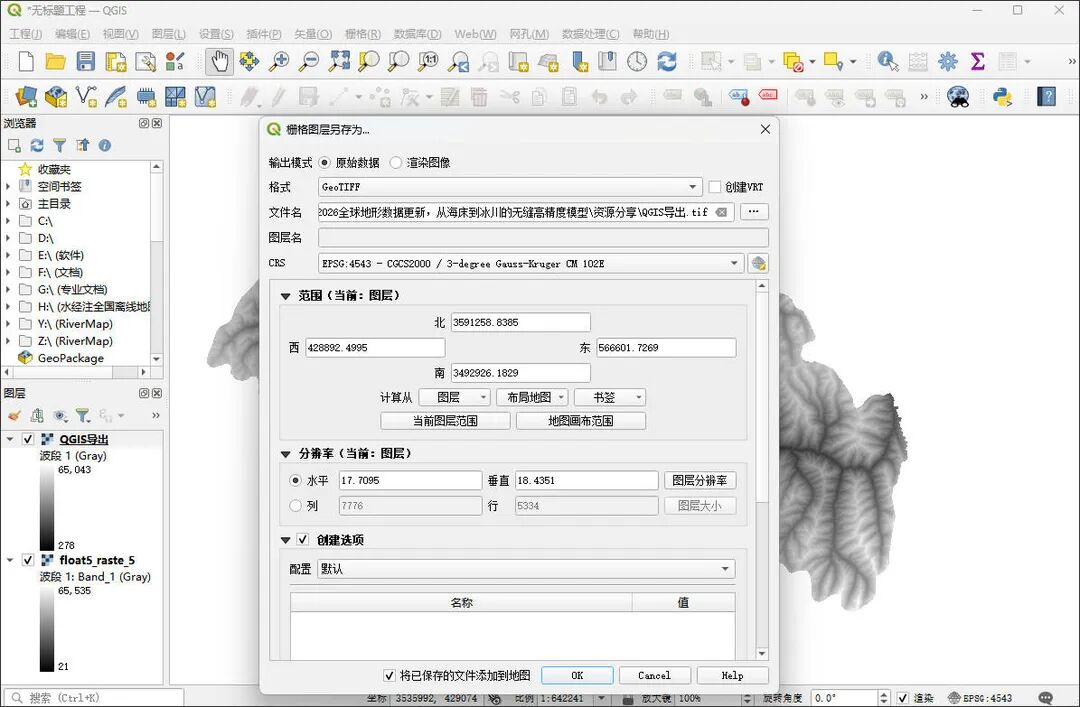Enable the 创建VRT checkbox

click(x=715, y=187)
